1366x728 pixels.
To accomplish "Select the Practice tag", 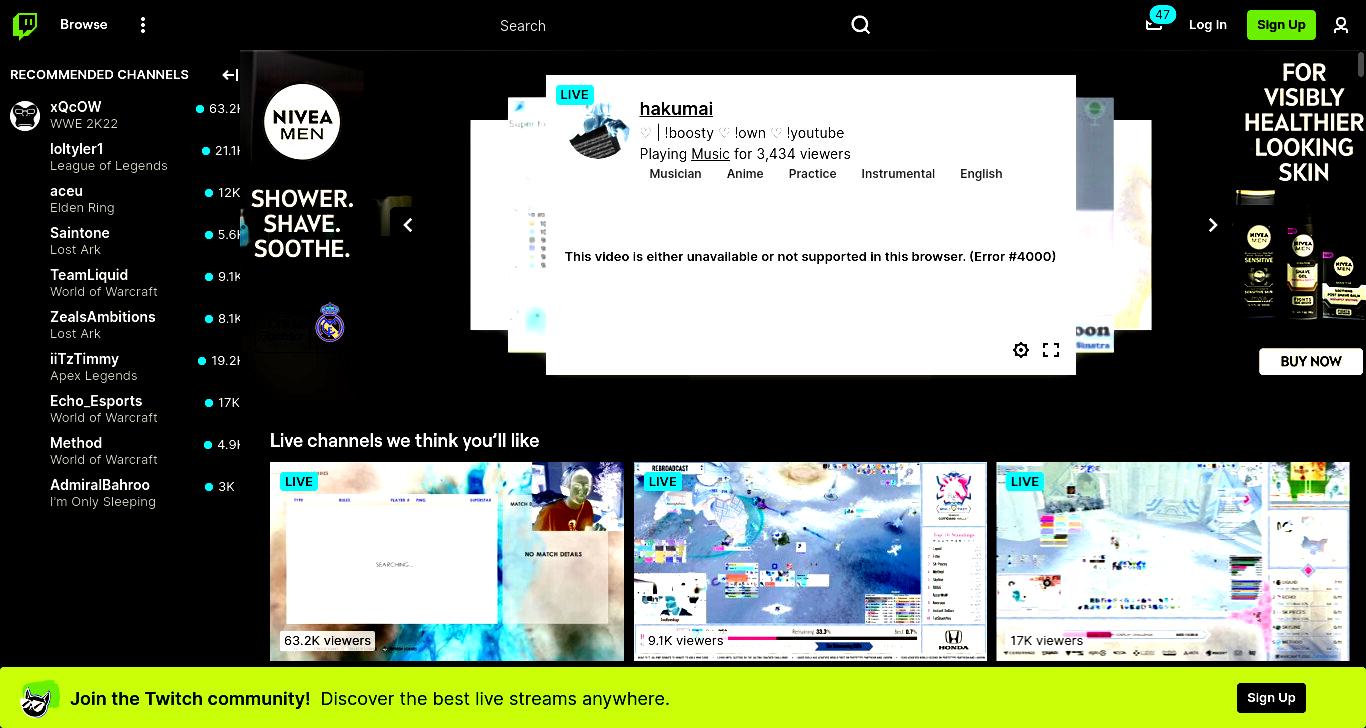I will click(x=812, y=174).
